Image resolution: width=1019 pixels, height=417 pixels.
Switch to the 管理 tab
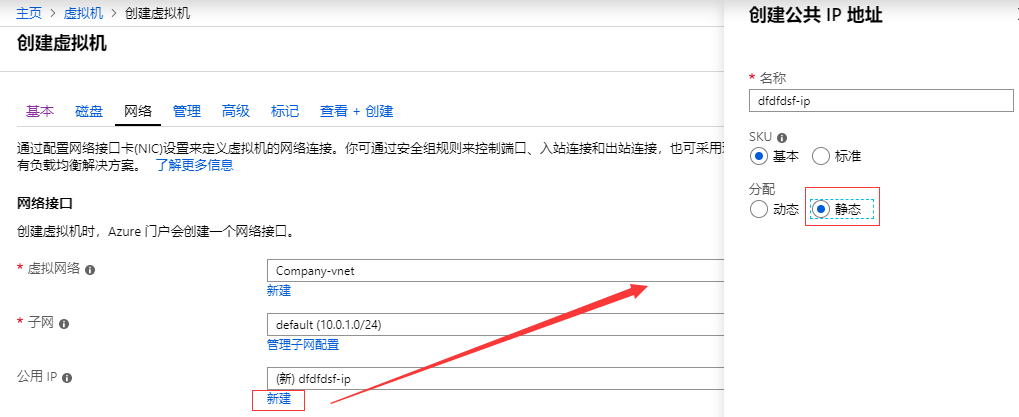point(186,111)
